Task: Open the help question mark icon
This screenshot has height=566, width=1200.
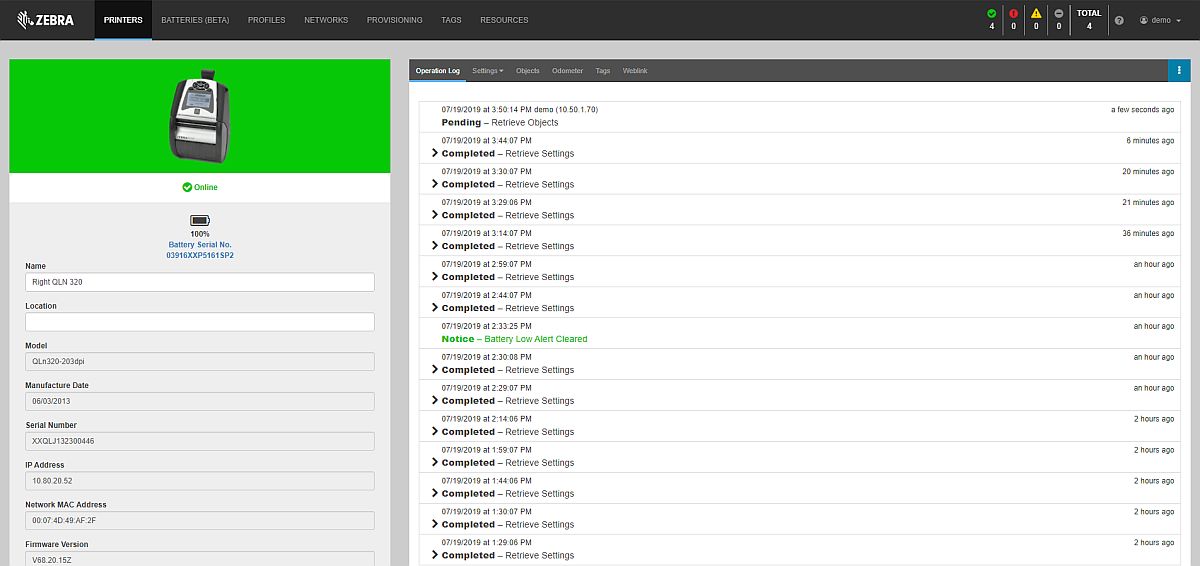Action: click(x=1119, y=20)
